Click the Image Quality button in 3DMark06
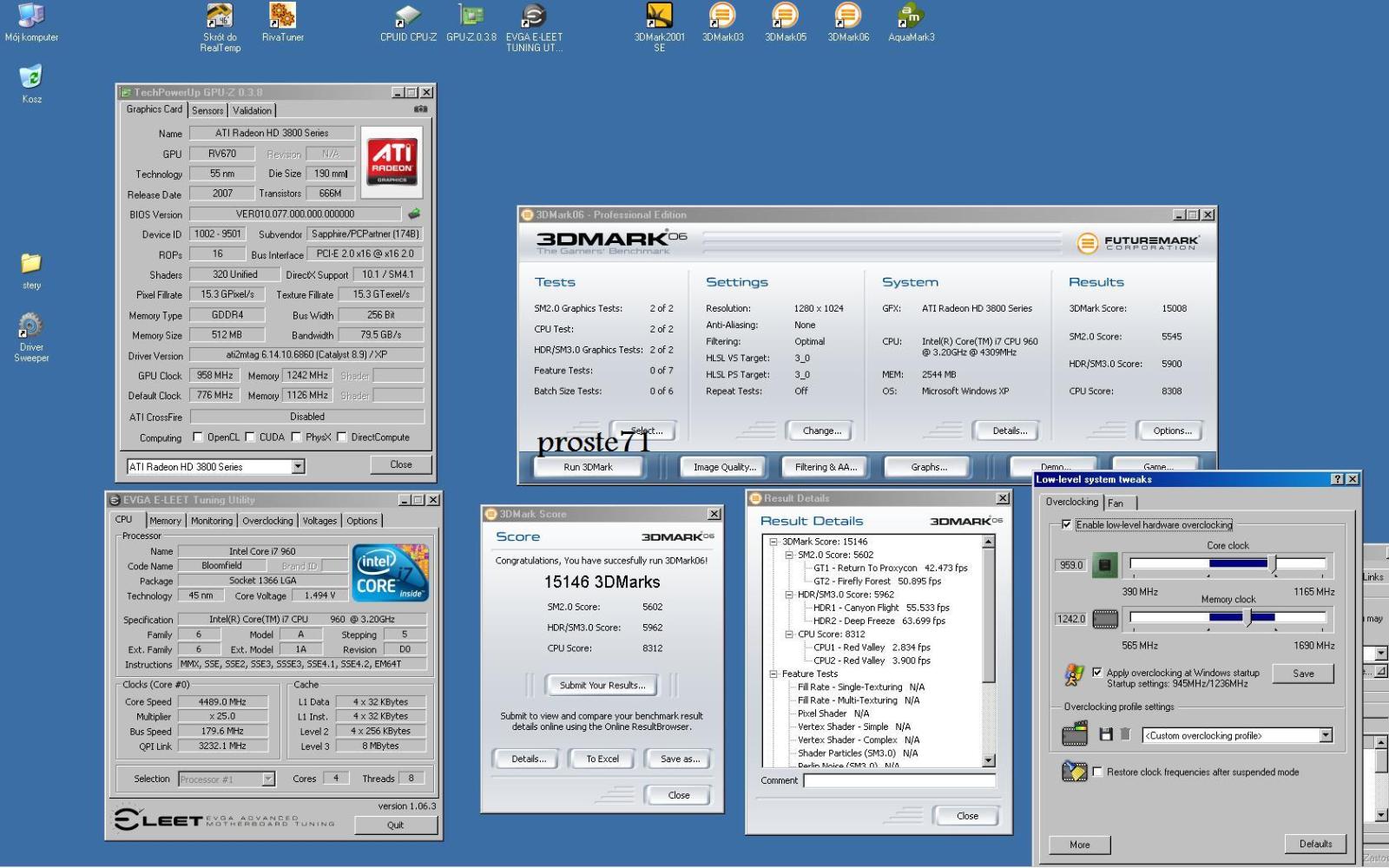The width and height of the screenshot is (1389, 868). [724, 467]
